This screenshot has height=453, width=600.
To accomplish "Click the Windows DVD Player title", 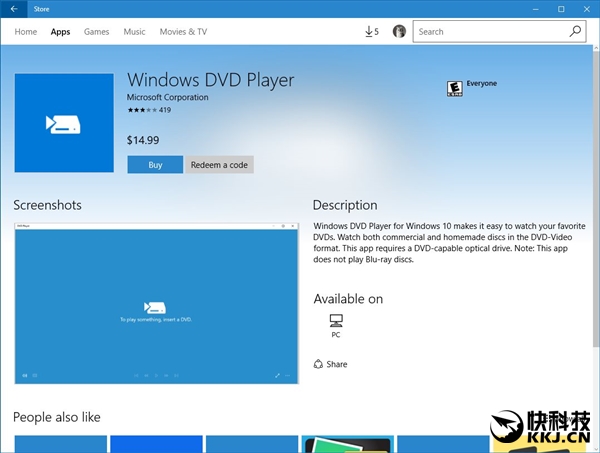I will 210,80.
